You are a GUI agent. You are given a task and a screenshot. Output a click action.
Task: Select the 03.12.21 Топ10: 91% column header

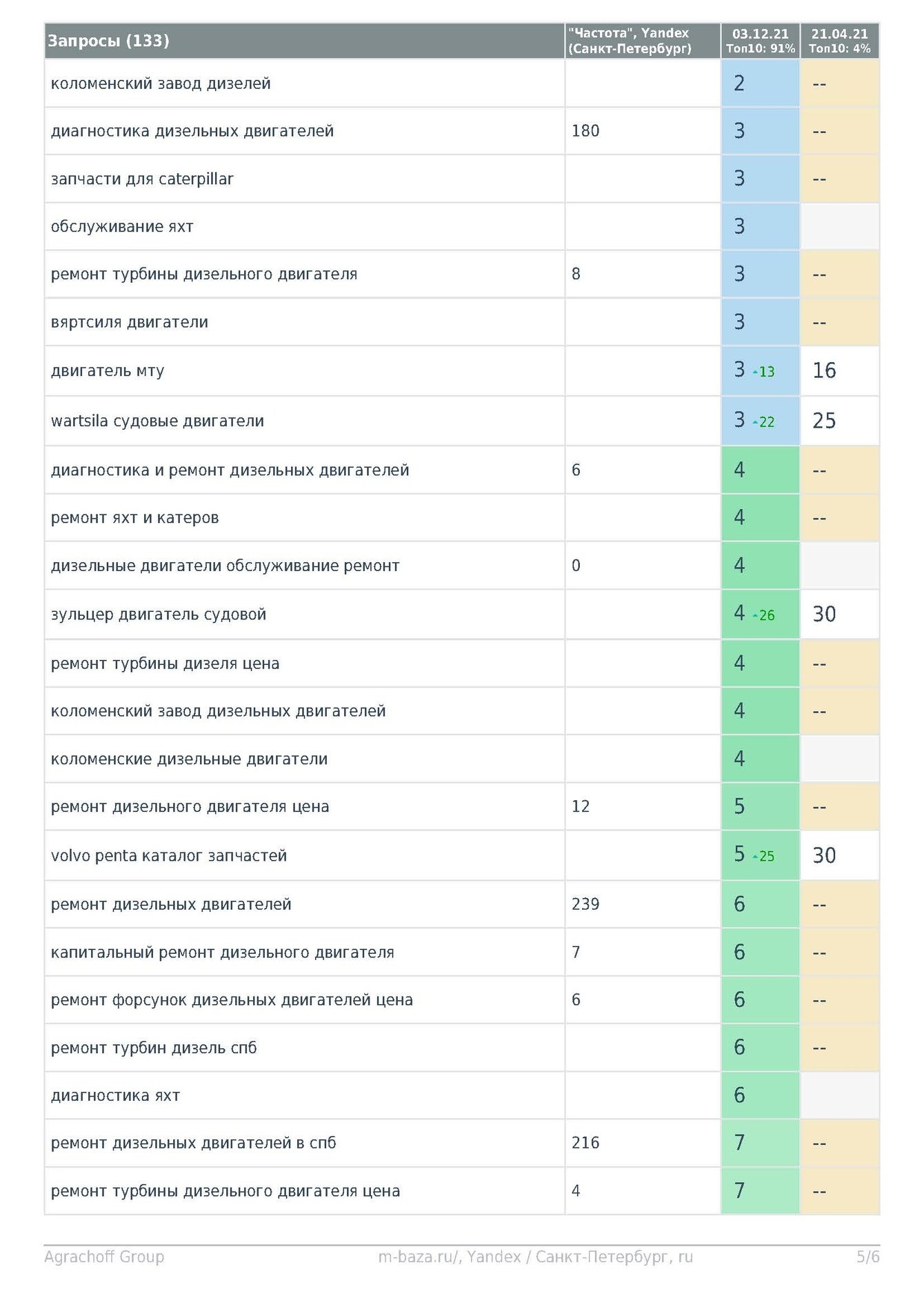click(760, 41)
